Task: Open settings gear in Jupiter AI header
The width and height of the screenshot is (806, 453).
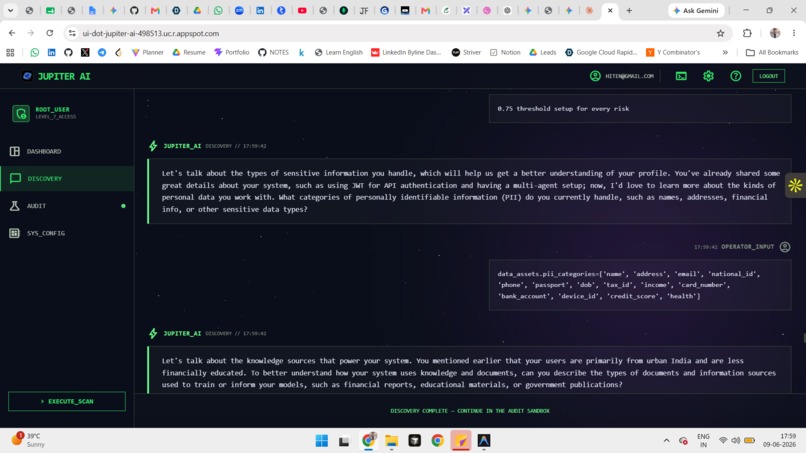Action: pos(708,76)
